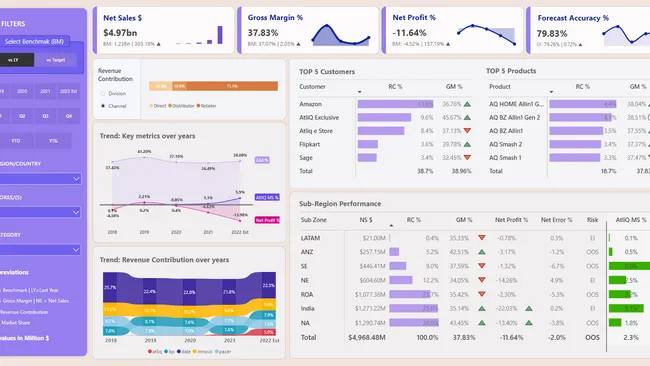Click the atliq legend swatch
Viewport: 650px width, 366px height.
(x=150, y=351)
